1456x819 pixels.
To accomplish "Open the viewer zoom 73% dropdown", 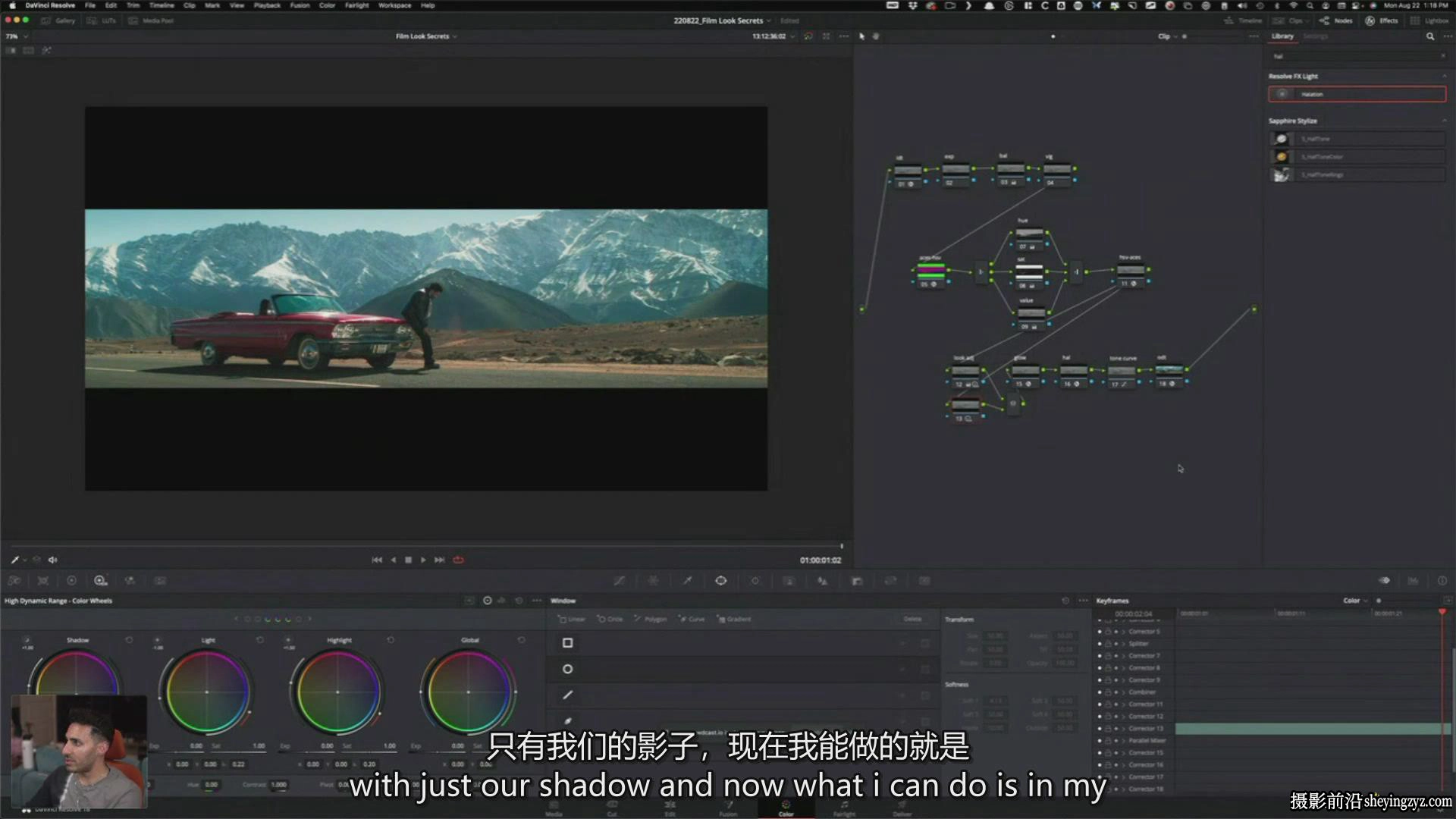I will click(17, 36).
